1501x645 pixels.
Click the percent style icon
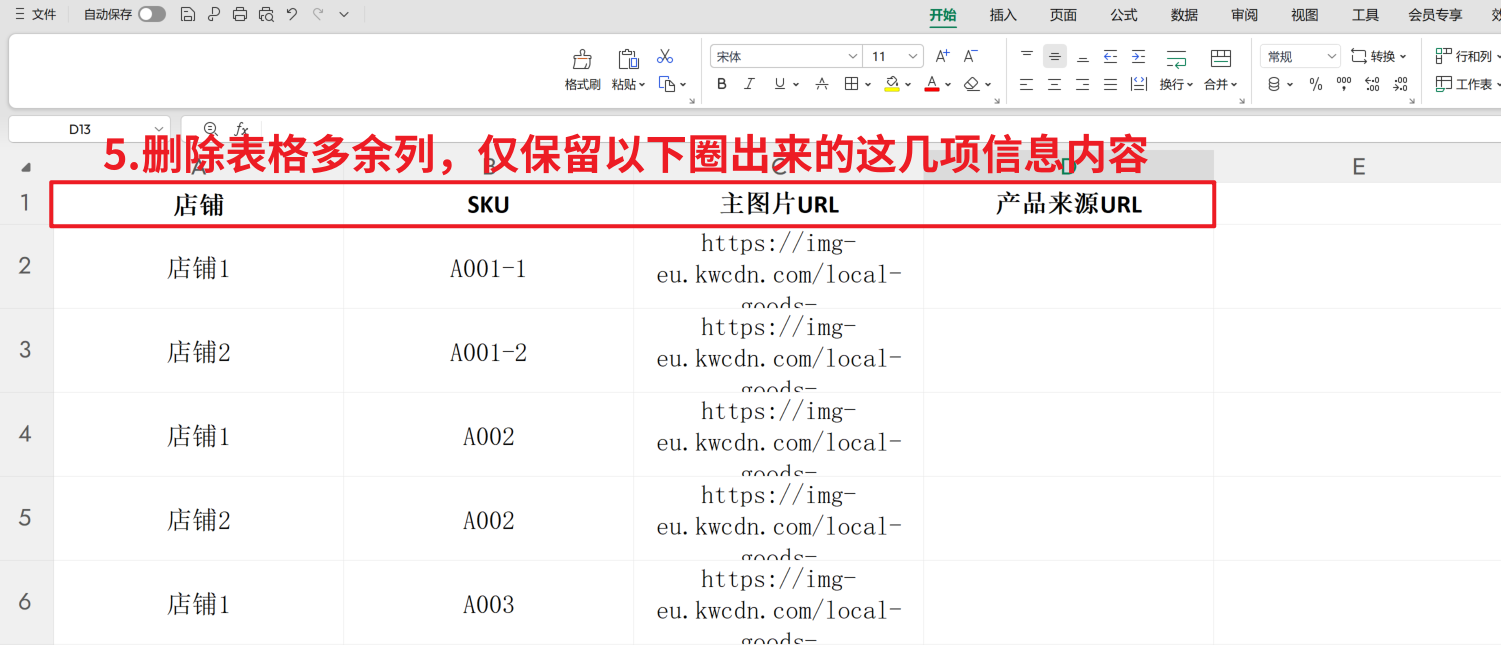[x=1316, y=85]
